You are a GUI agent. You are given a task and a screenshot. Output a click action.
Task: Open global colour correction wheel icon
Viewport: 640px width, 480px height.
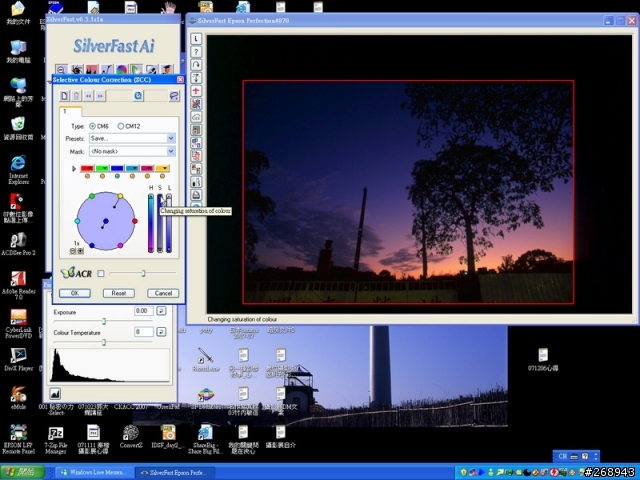[122, 70]
